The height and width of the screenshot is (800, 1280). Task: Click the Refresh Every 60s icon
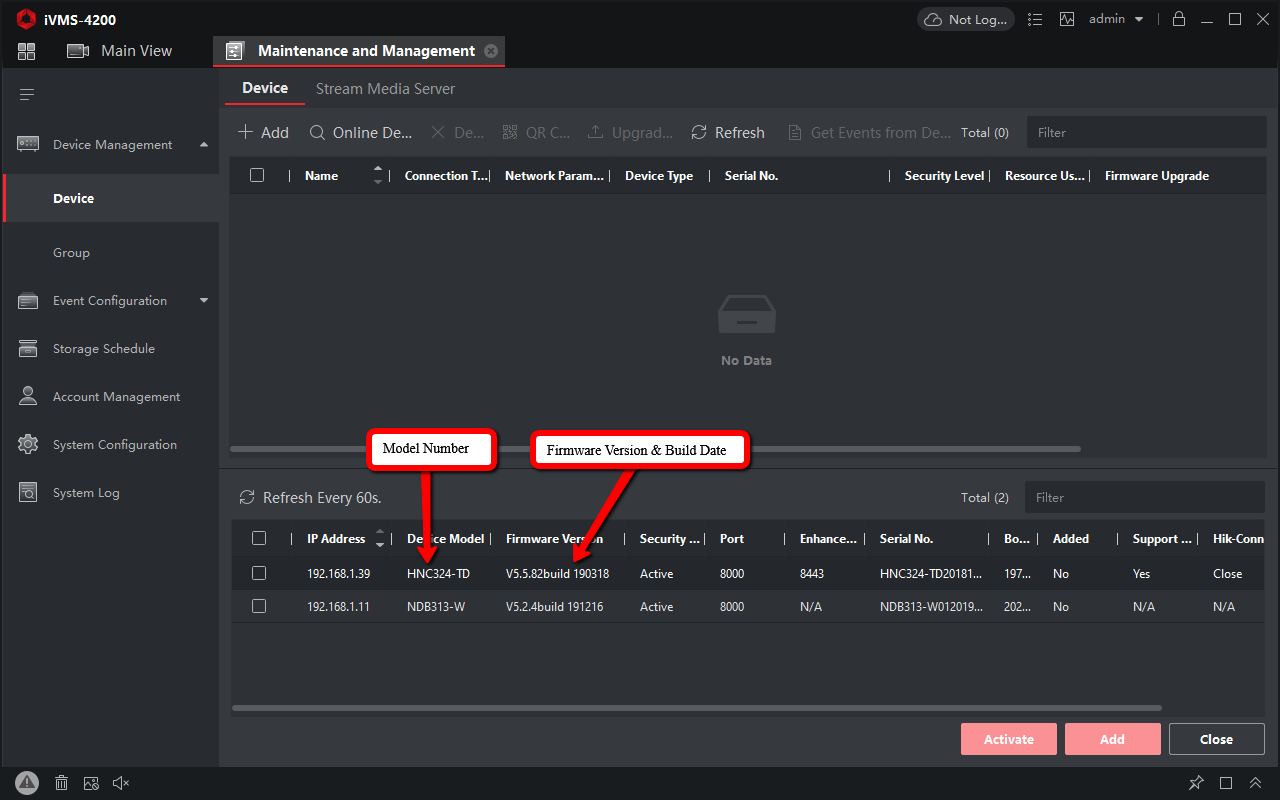tap(246, 498)
